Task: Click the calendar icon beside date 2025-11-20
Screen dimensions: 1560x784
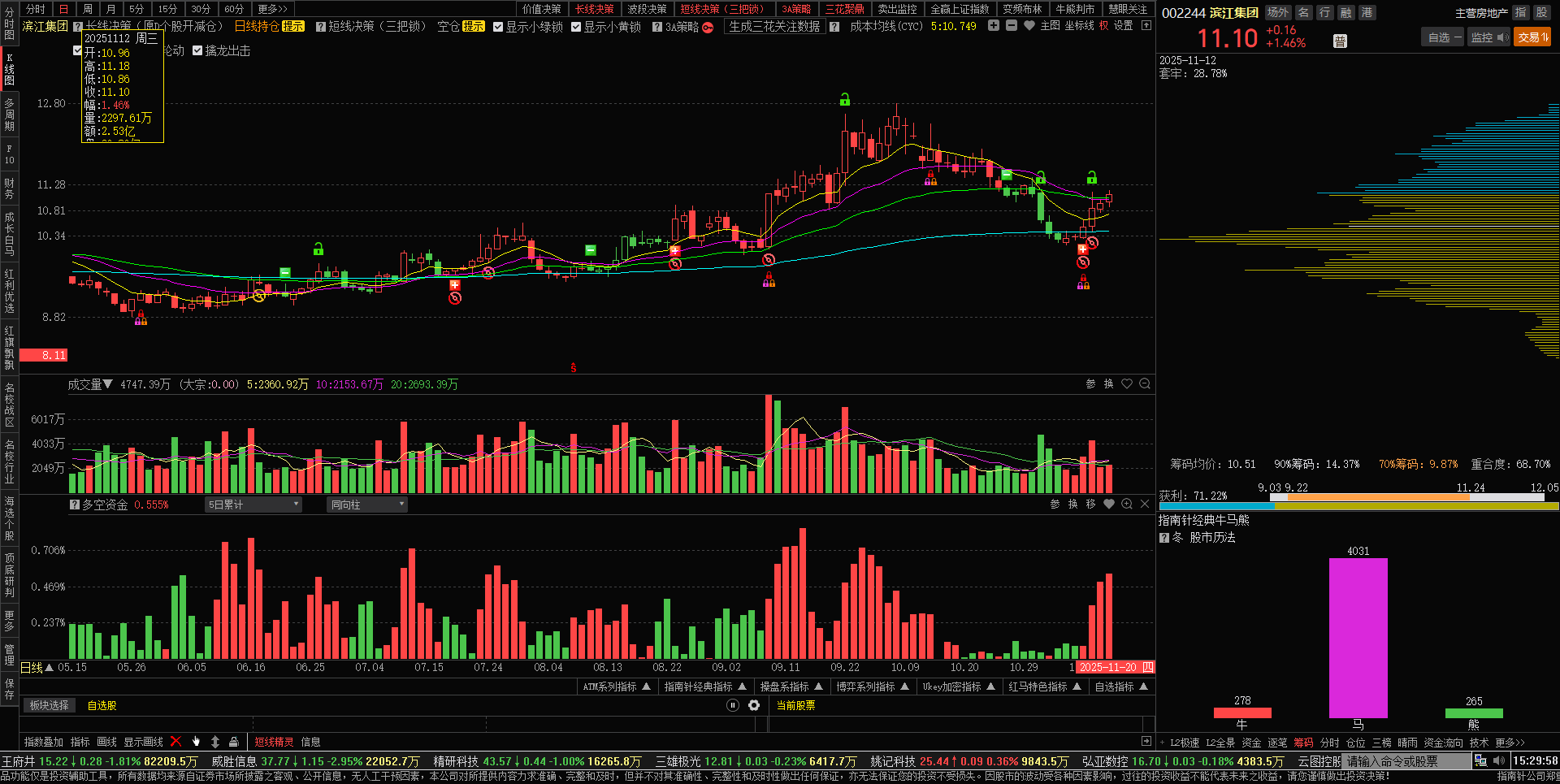Action: 1148,667
